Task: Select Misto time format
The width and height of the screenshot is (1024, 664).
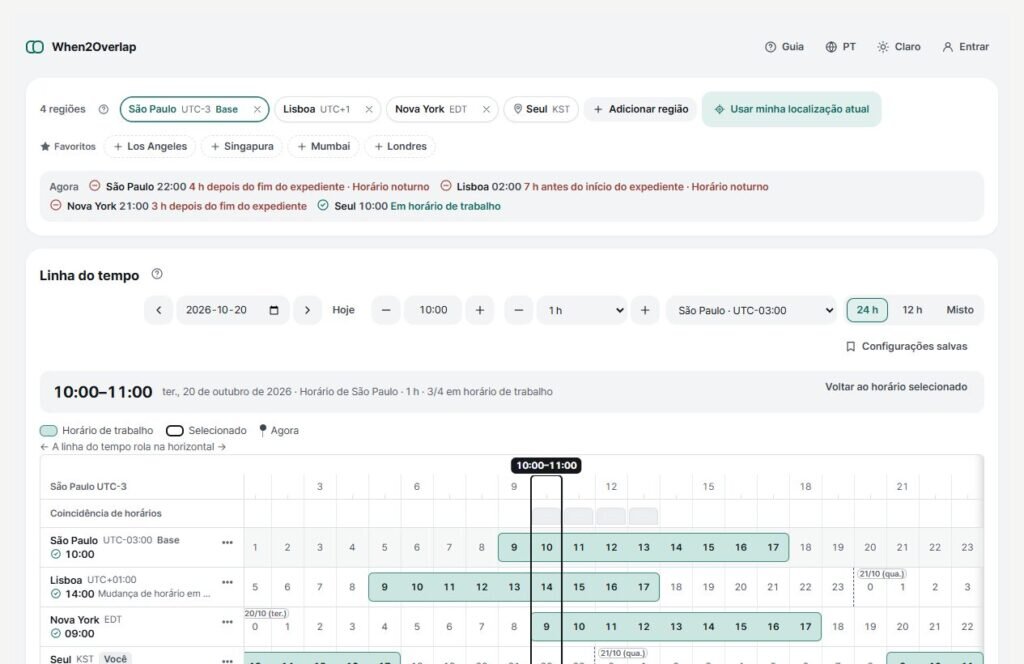Action: [960, 310]
